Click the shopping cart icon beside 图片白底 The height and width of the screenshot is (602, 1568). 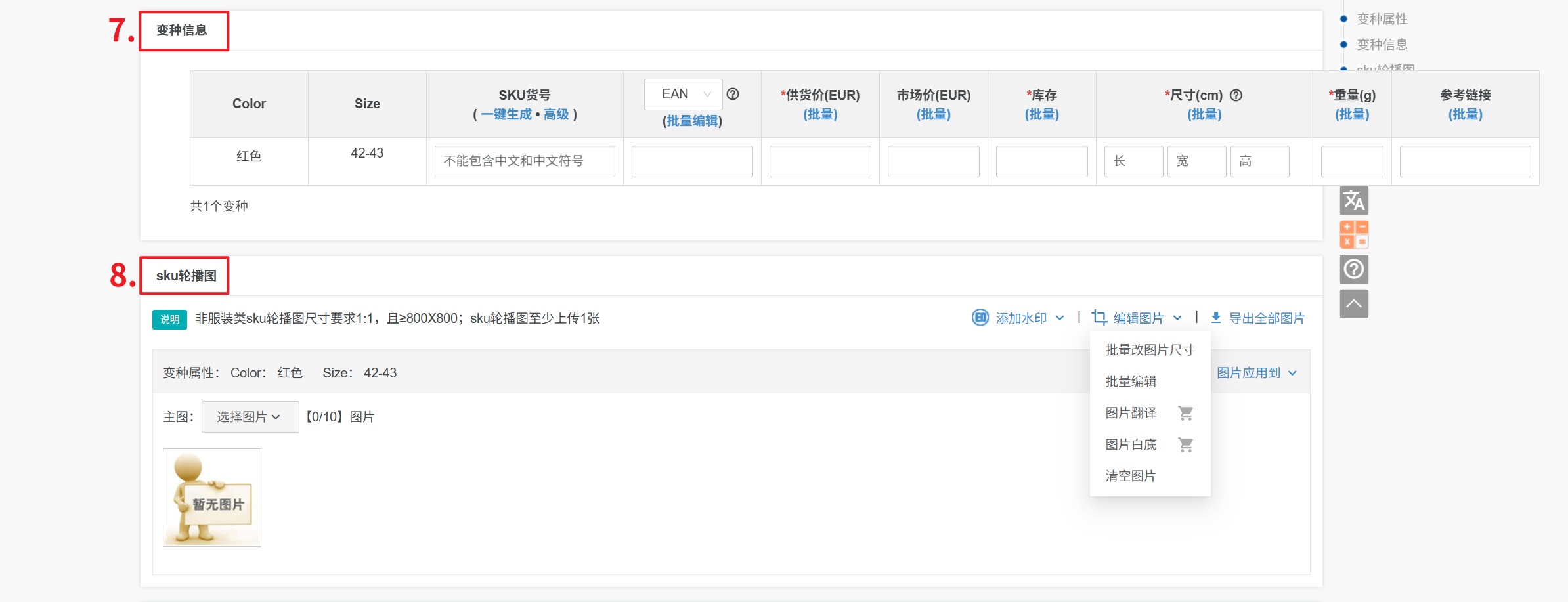click(1185, 444)
